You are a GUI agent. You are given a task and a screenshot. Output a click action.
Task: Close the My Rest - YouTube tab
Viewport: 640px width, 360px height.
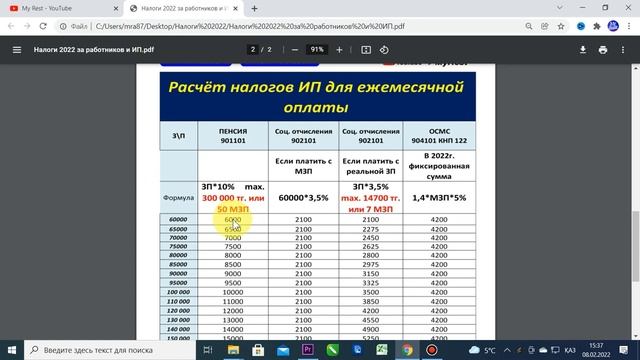coord(116,8)
